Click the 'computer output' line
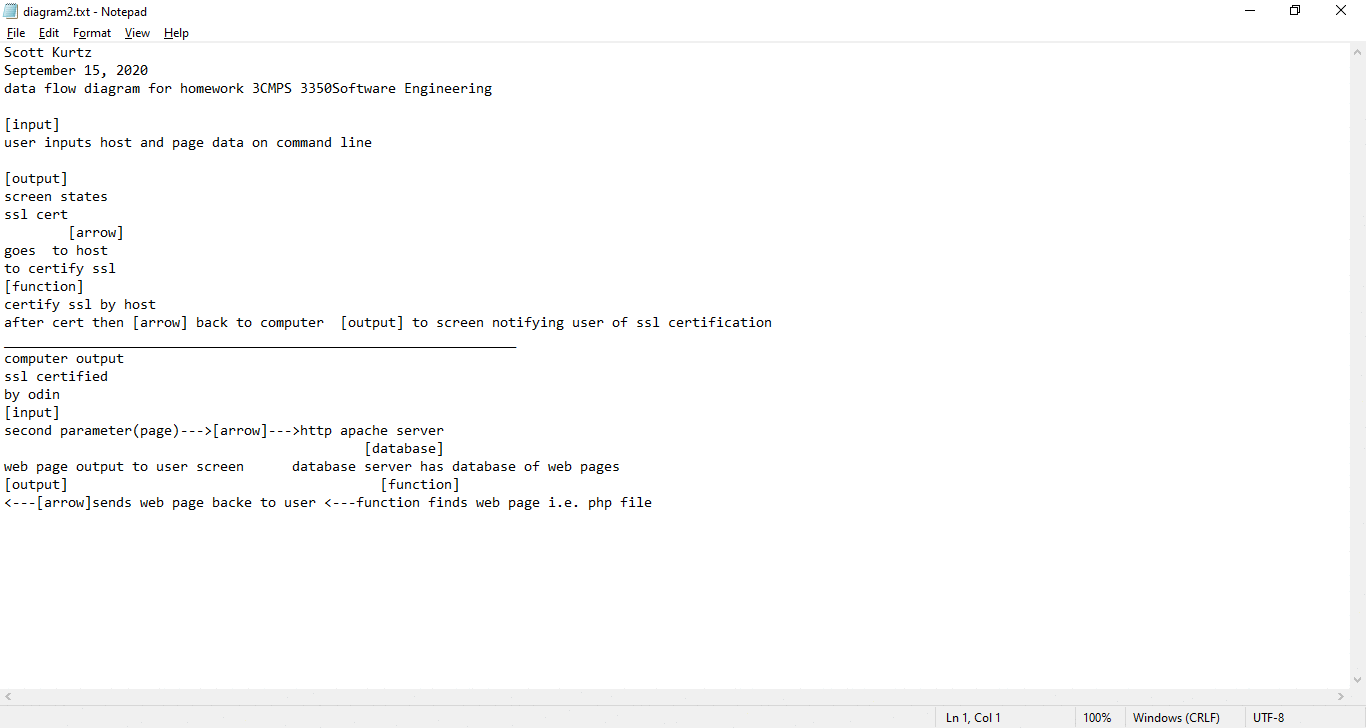1366x728 pixels. coord(64,359)
